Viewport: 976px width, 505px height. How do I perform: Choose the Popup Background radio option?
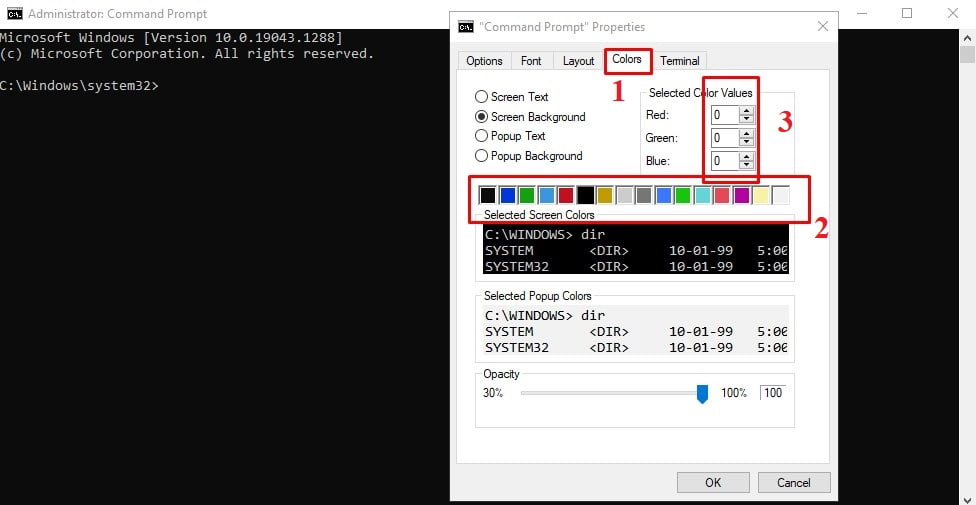click(x=528, y=156)
